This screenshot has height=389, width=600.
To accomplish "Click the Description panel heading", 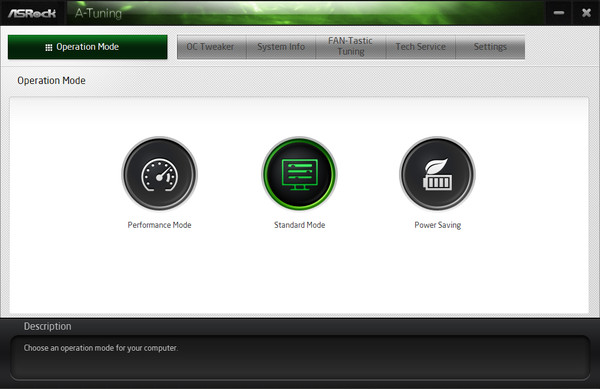I will (x=47, y=326).
